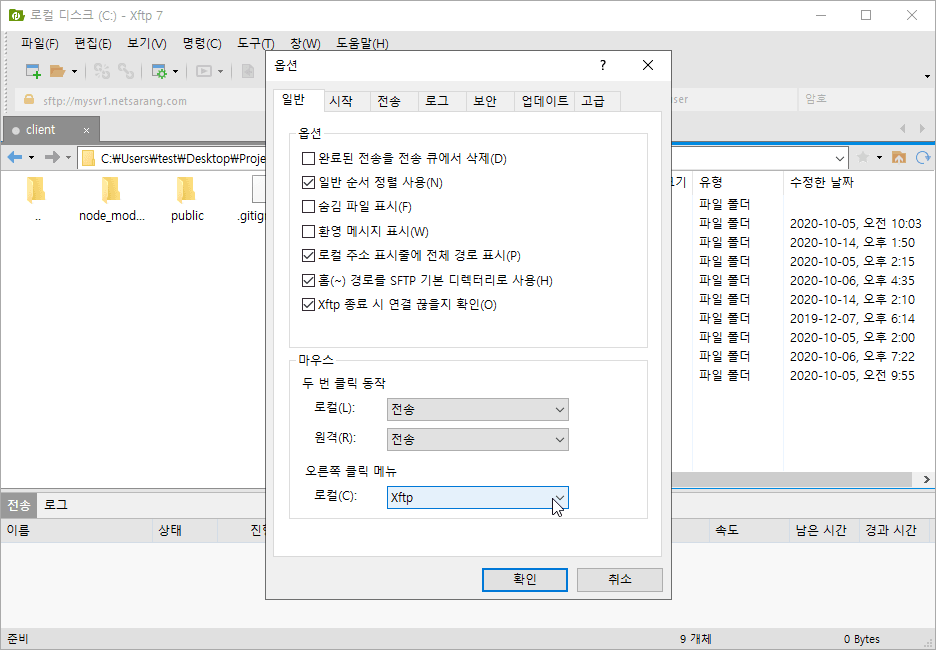
Task: Enable '환영 메시지 표시' checkbox
Action: point(308,232)
